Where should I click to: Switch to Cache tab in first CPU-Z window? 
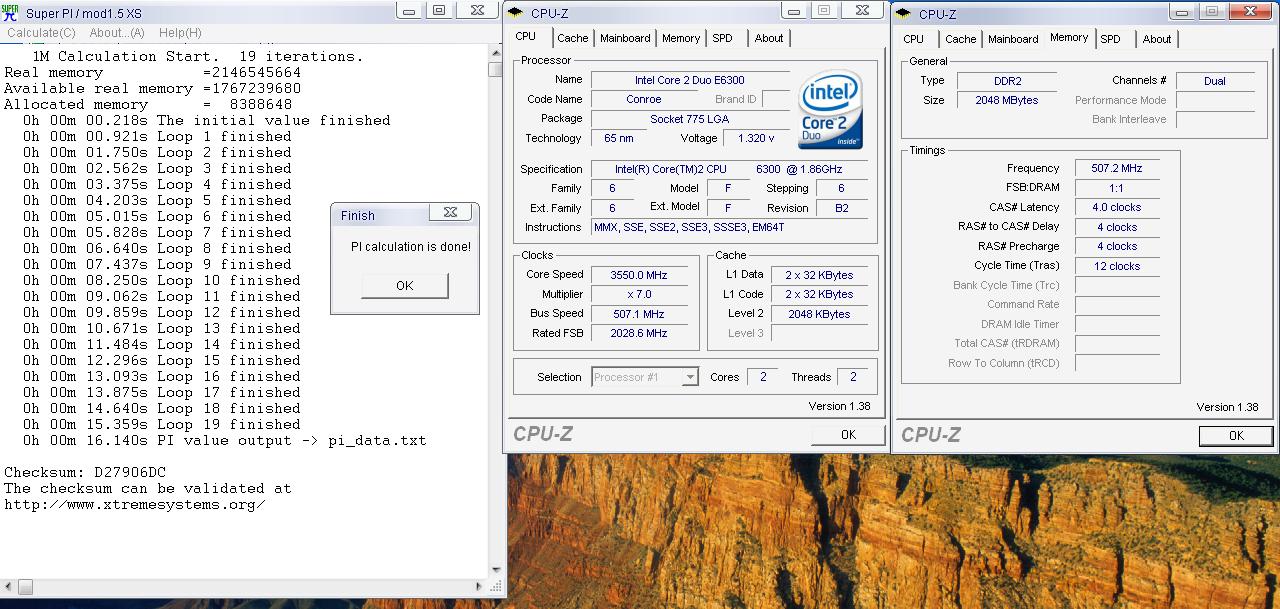pyautogui.click(x=573, y=38)
